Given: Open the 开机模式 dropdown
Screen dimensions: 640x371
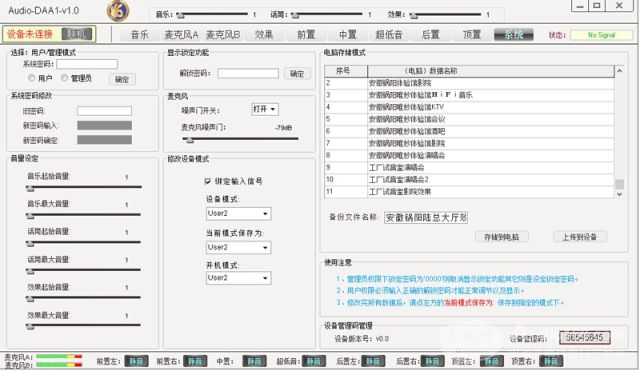Looking at the screenshot, I should point(238,278).
